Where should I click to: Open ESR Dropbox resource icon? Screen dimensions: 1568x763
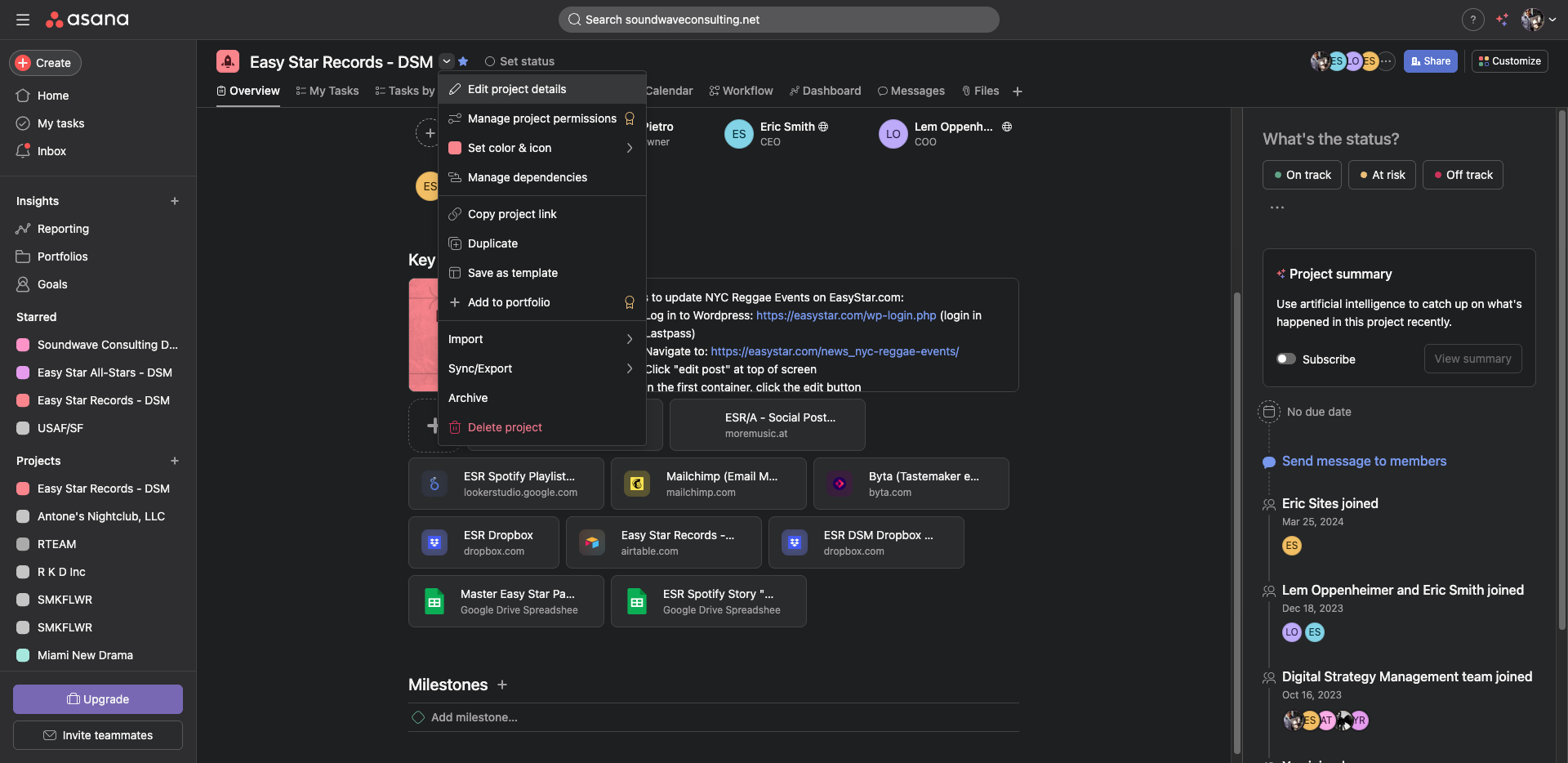(x=434, y=542)
